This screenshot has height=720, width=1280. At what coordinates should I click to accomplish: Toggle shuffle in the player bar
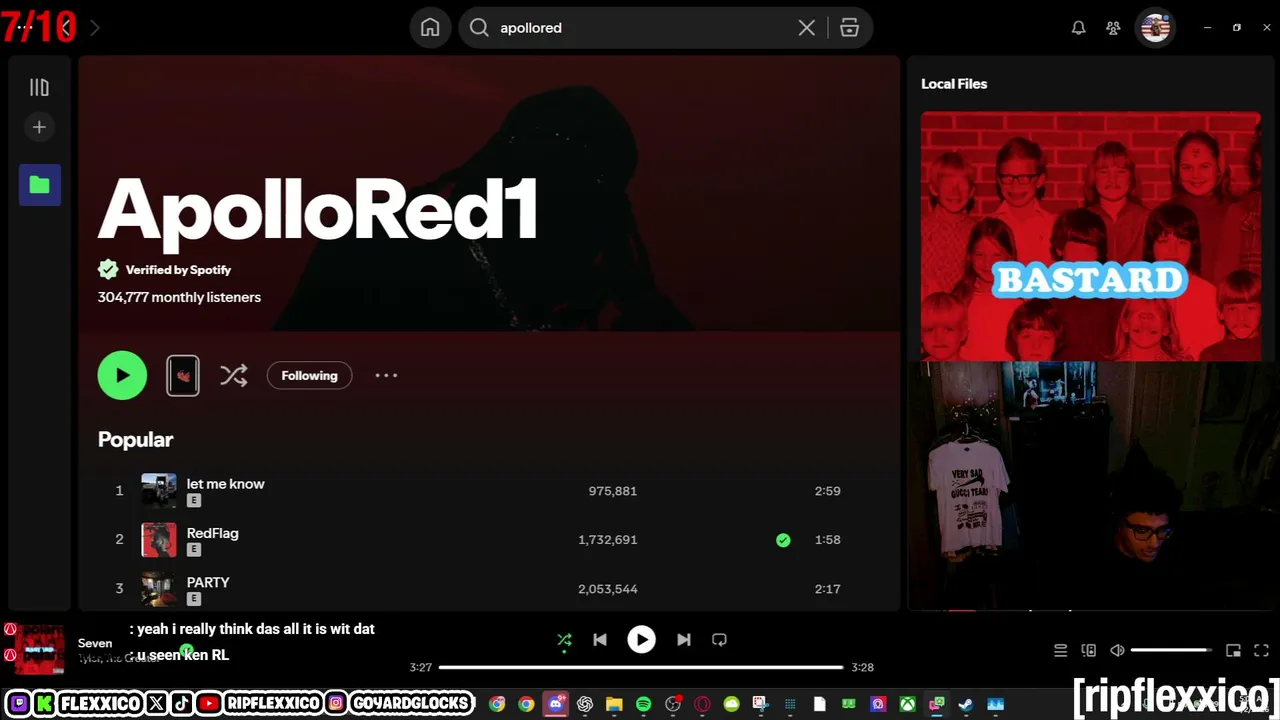(564, 640)
